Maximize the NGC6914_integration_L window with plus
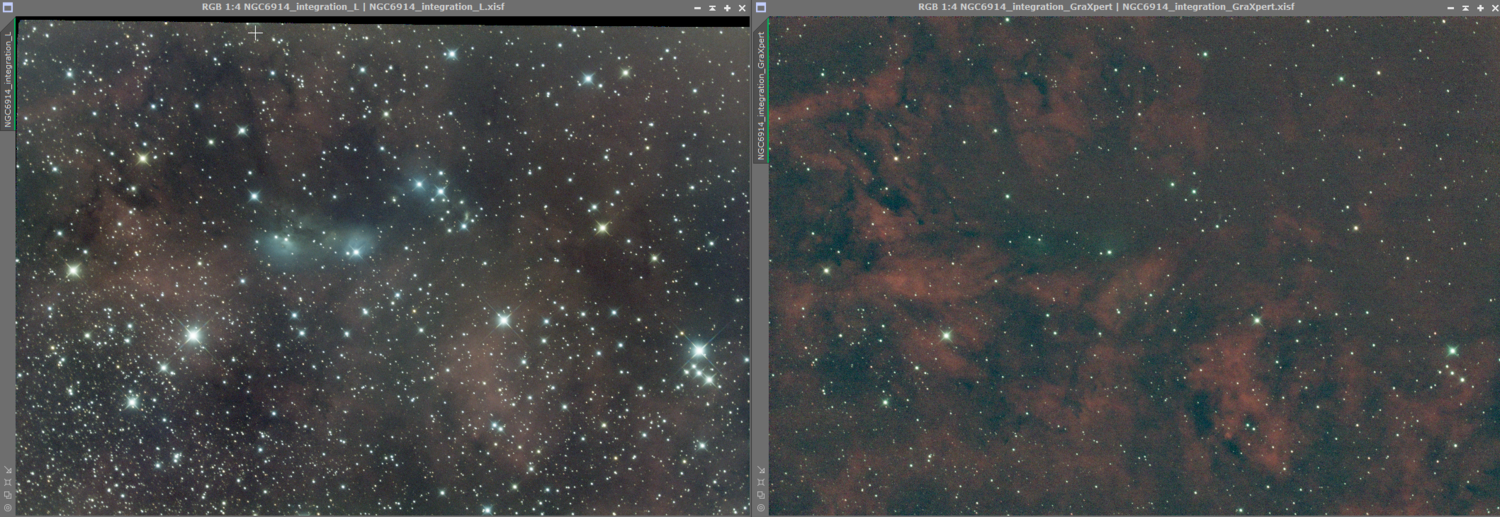1500x517 pixels. pyautogui.click(x=727, y=8)
